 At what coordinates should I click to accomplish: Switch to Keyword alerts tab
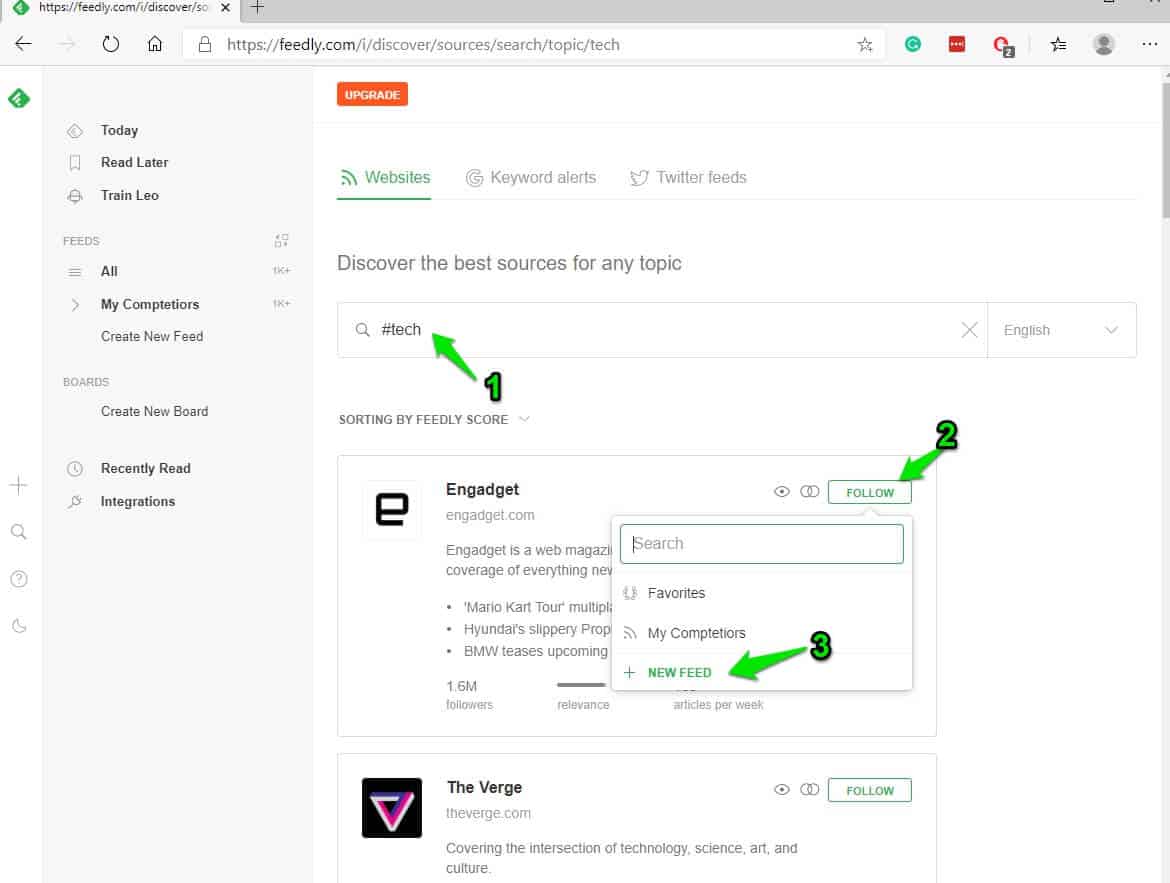pos(531,178)
